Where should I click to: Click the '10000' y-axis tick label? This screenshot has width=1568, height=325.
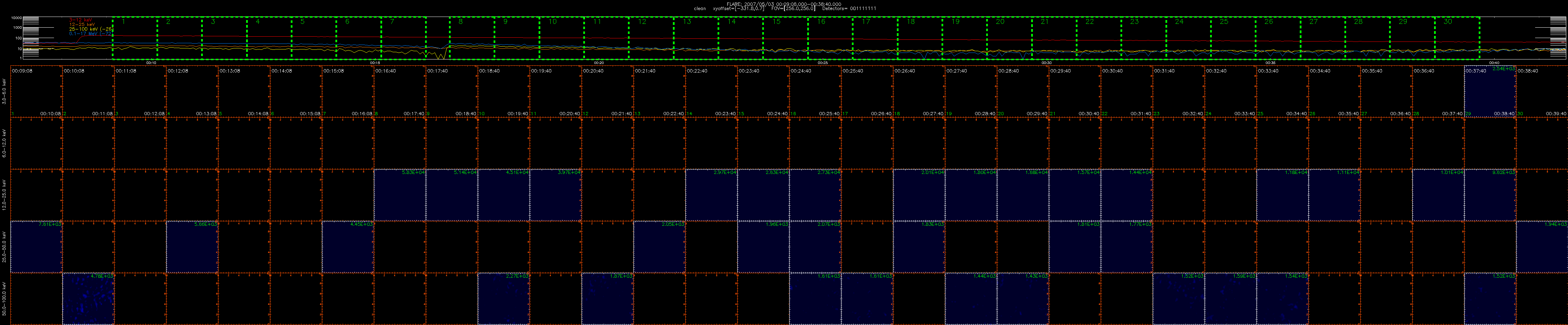click(16, 18)
